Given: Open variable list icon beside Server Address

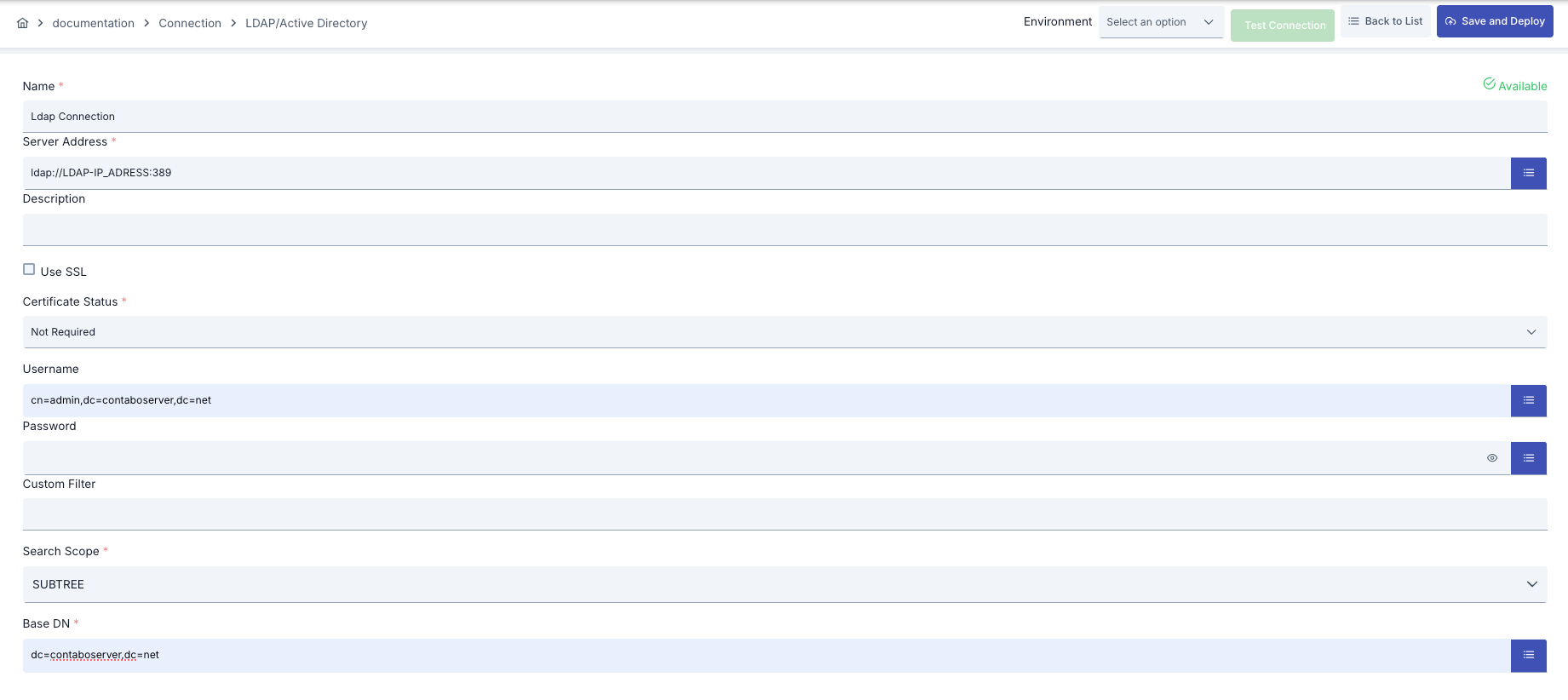Looking at the screenshot, I should click(1528, 173).
